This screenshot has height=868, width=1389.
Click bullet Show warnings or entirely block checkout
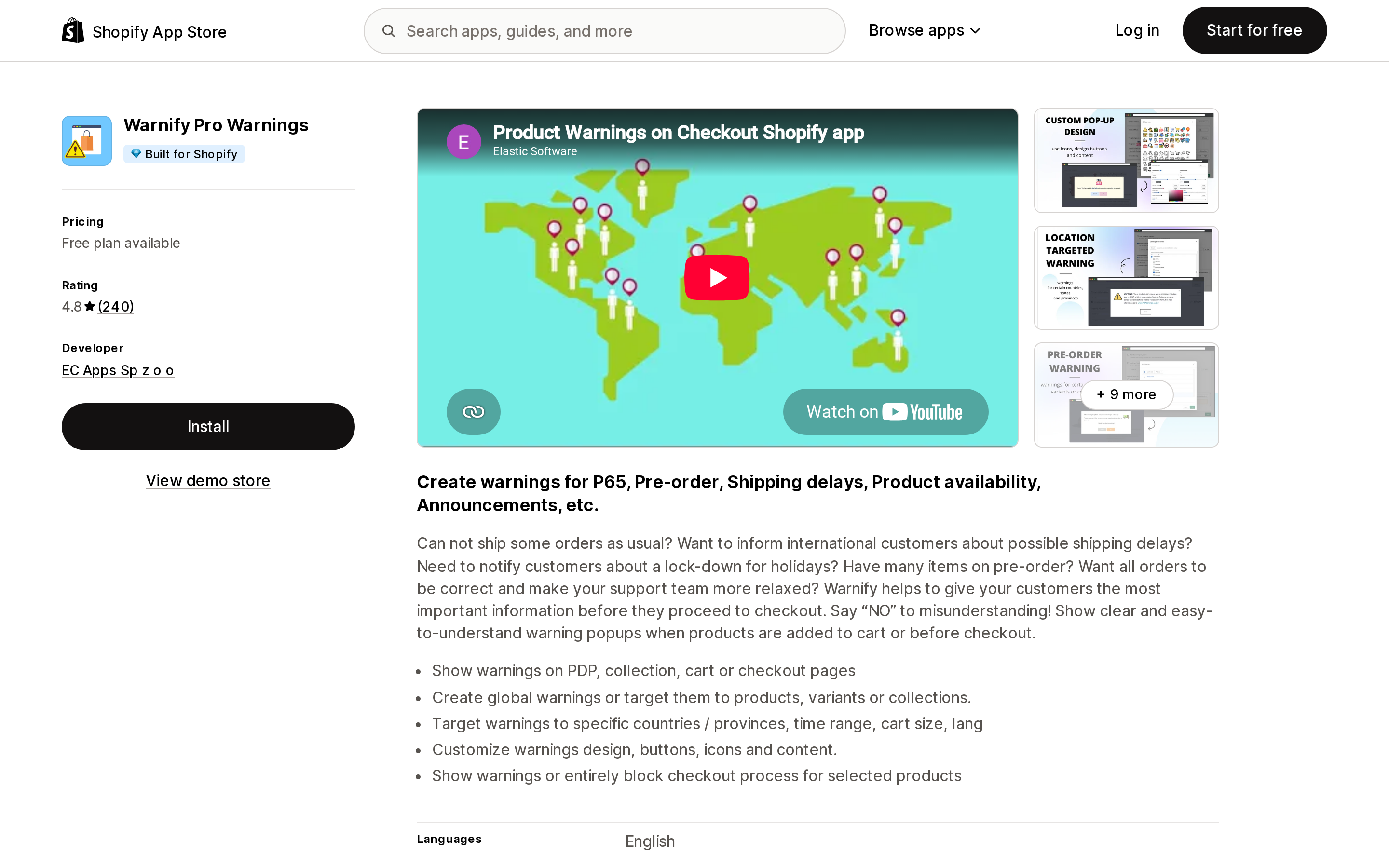pos(696,775)
